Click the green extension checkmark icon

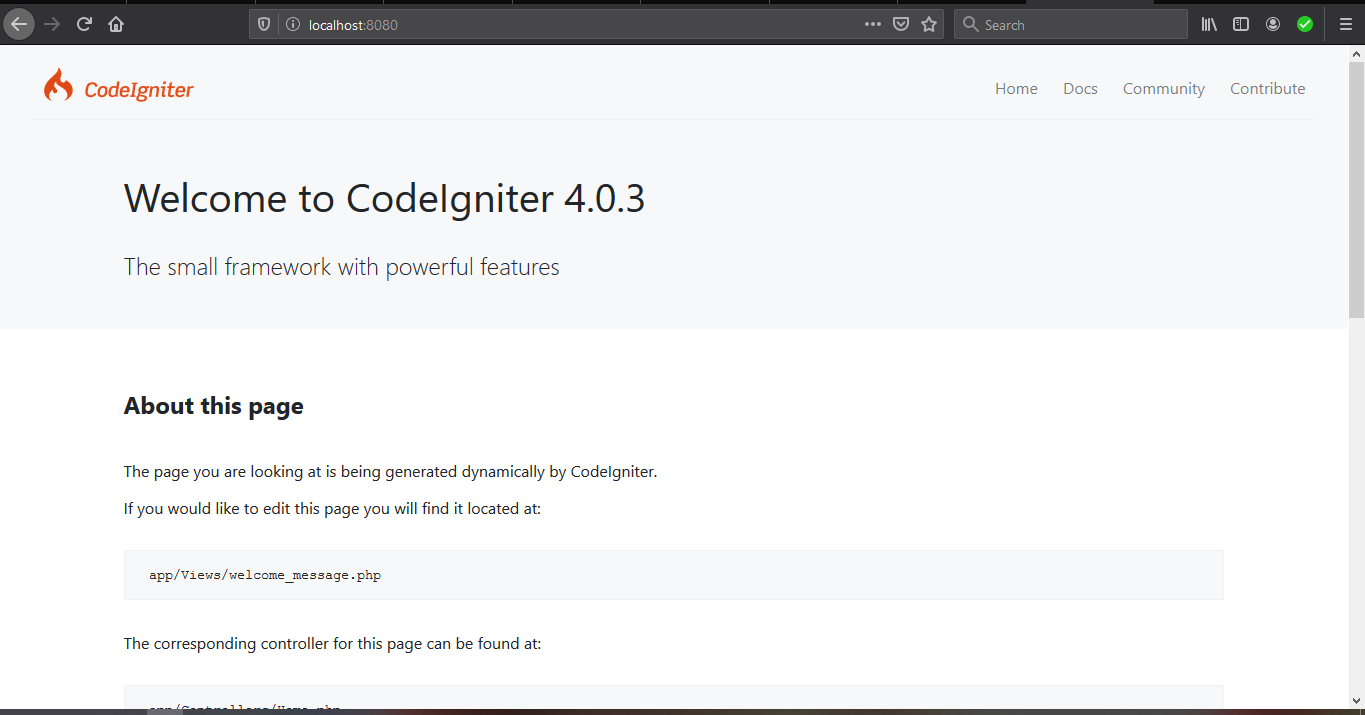(1304, 24)
